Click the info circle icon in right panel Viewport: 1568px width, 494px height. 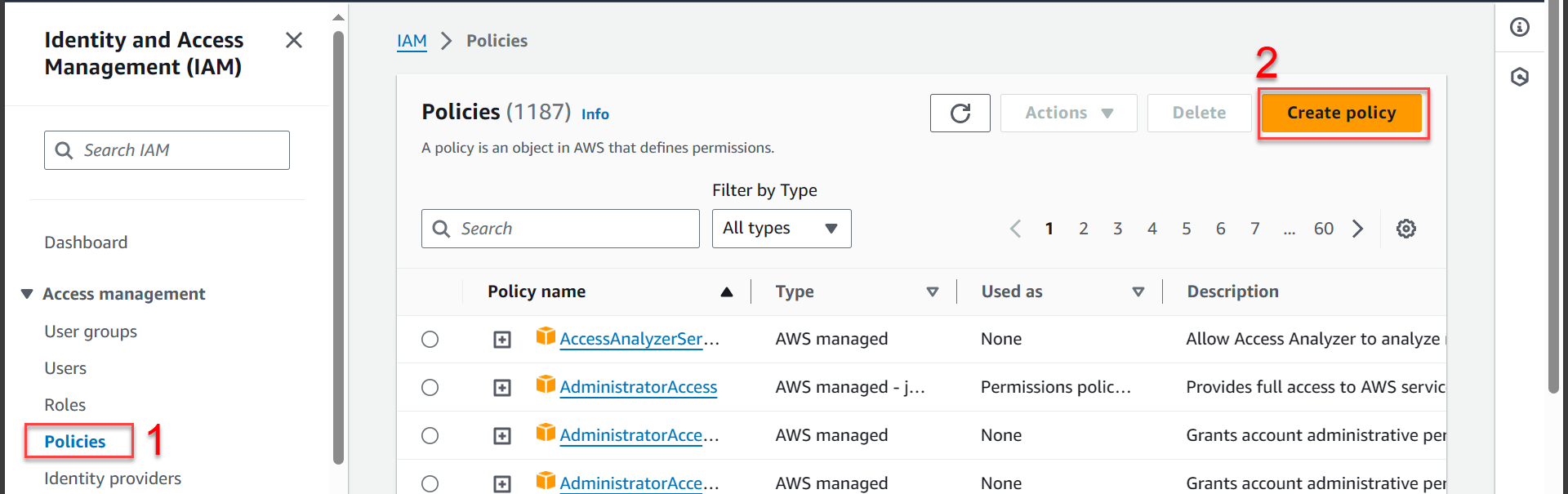pos(1519,27)
